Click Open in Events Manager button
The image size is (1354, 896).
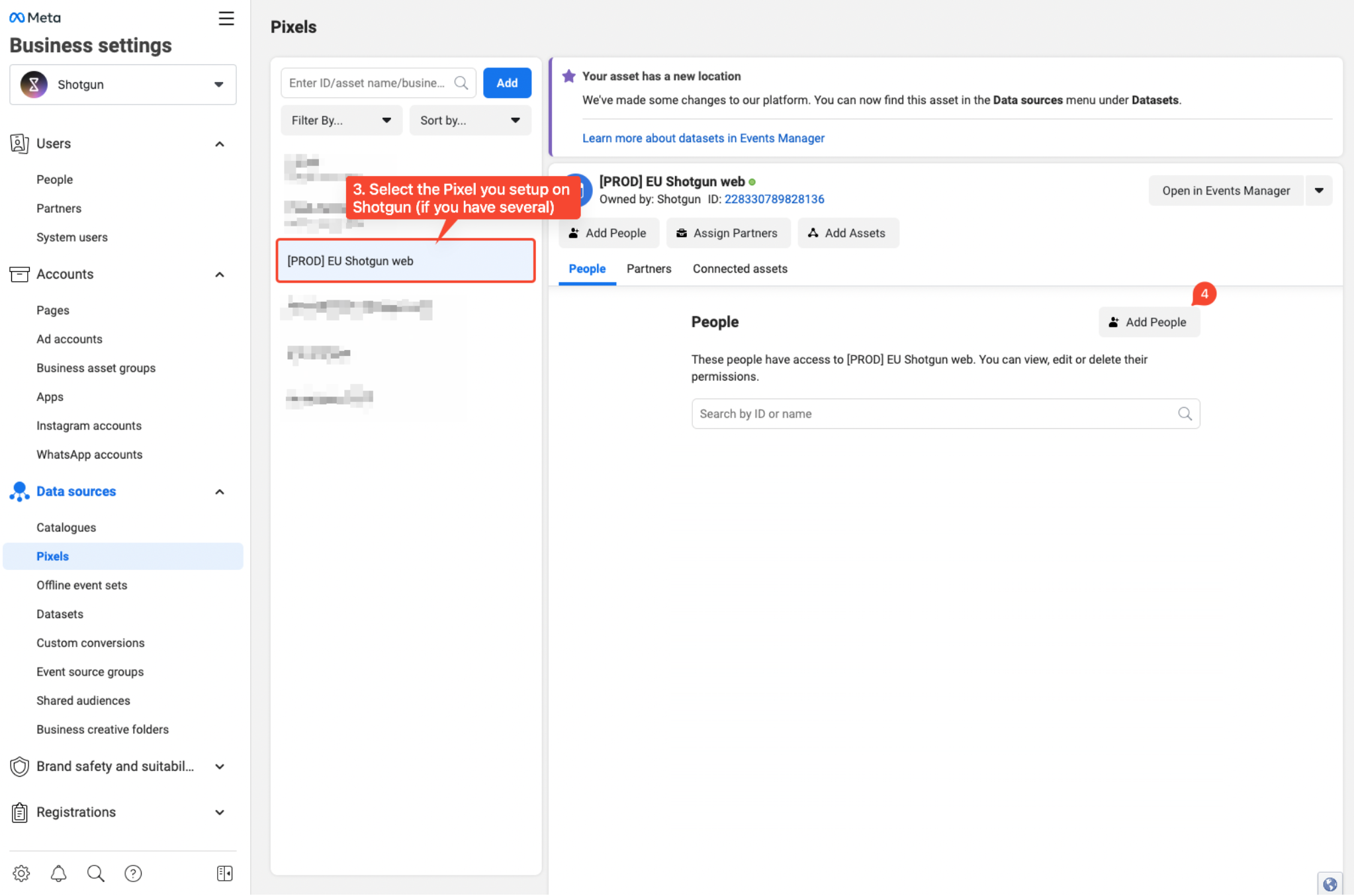(1226, 191)
